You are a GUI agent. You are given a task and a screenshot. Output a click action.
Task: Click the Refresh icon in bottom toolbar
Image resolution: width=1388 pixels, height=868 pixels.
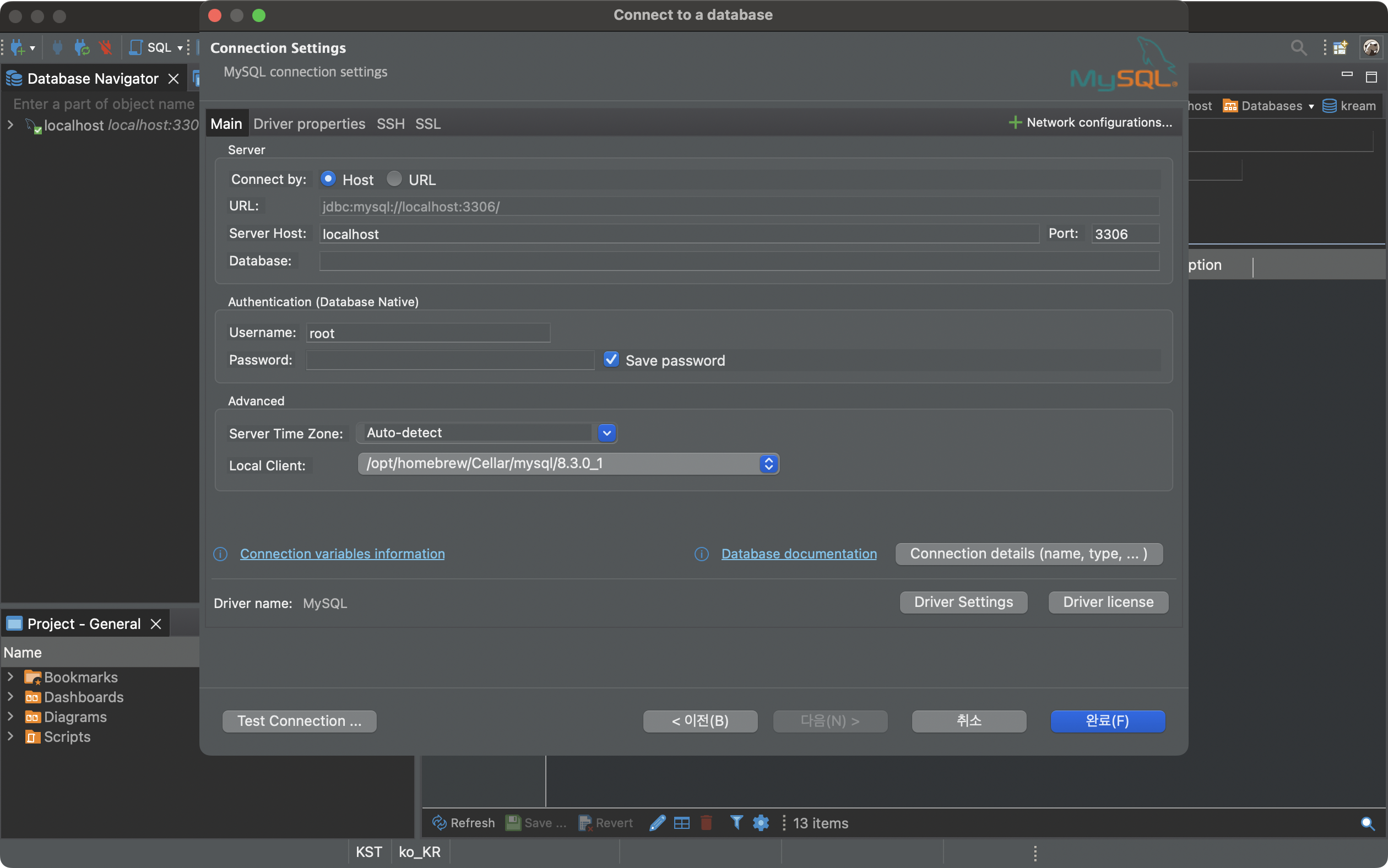coord(439,823)
